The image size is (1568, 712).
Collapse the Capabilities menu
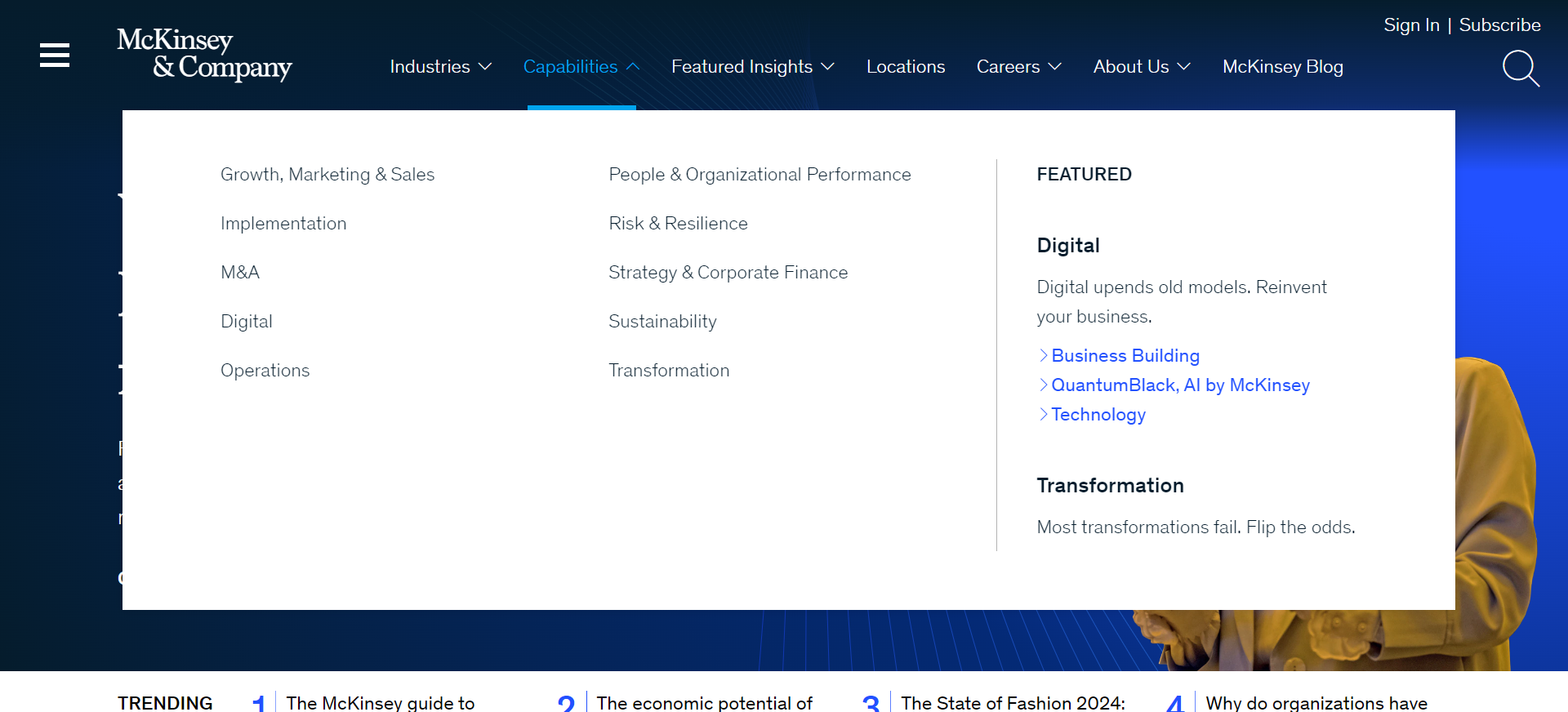tap(581, 67)
